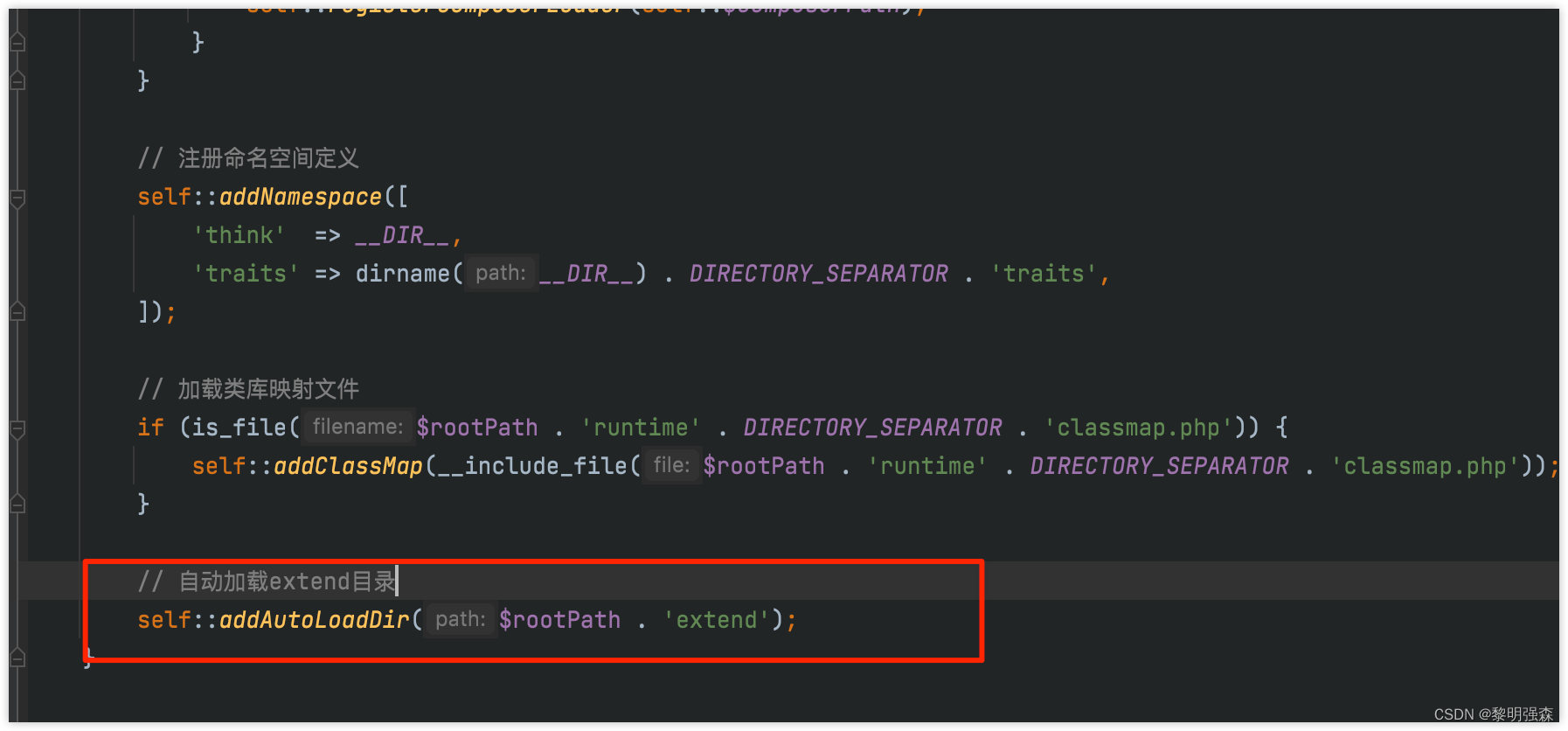Click the 'extend' string literal
Screen dimensions: 1568x731
716,620
